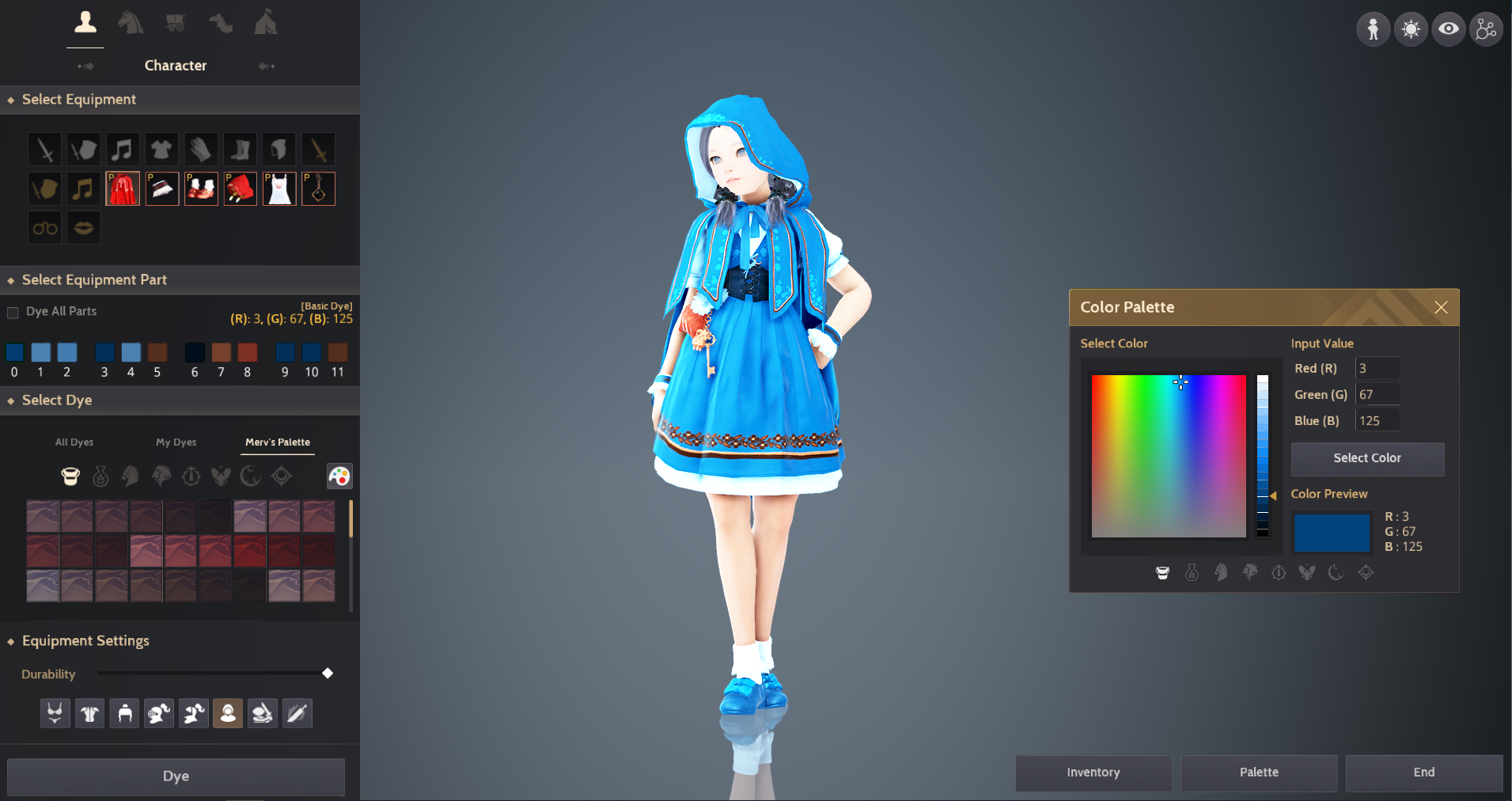Select the white underwear equipment slot
1512x801 pixels.
coord(279,188)
